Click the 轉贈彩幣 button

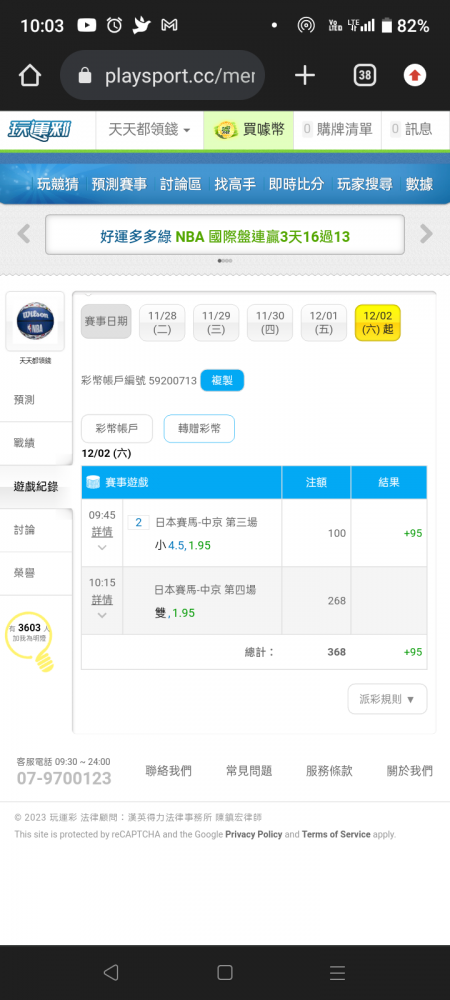(200, 429)
